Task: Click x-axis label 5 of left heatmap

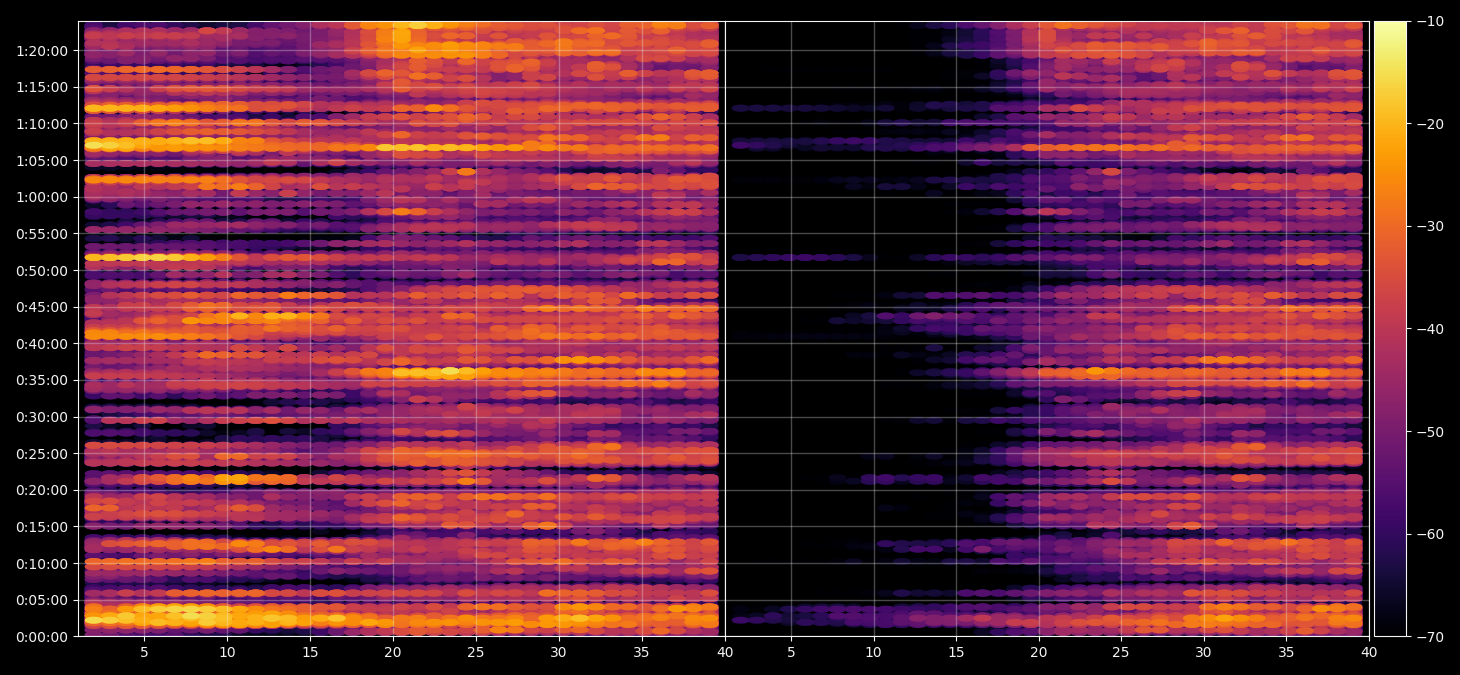Action: click(144, 653)
